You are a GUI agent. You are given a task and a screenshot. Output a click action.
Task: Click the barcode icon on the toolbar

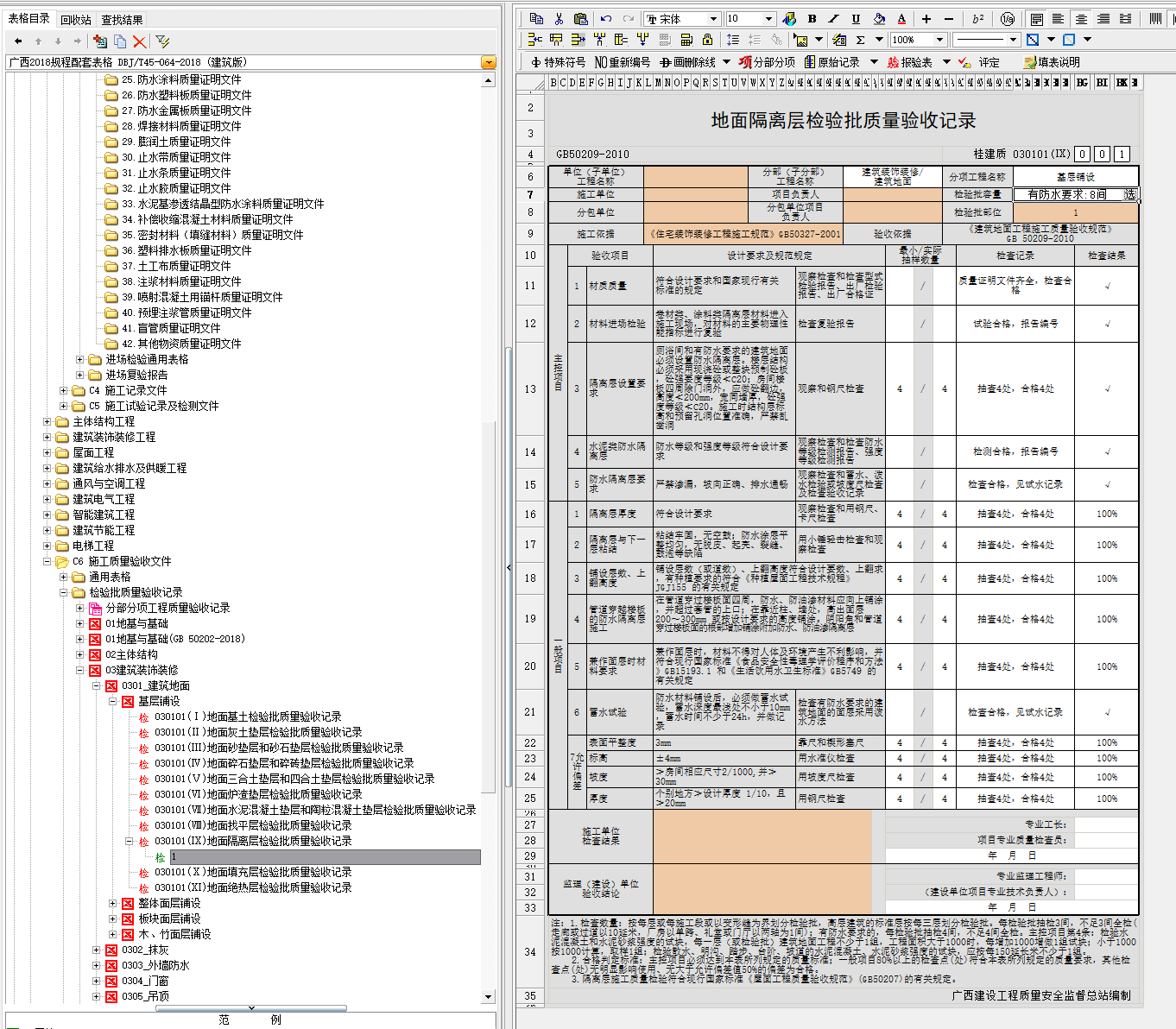[x=1156, y=18]
